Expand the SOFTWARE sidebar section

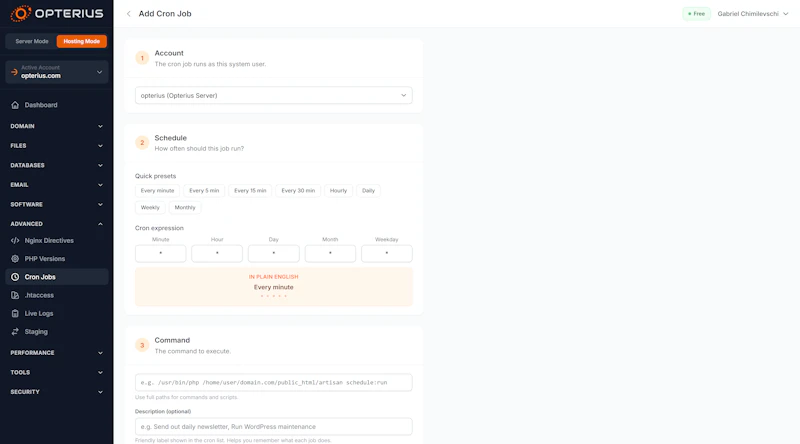tap(57, 204)
